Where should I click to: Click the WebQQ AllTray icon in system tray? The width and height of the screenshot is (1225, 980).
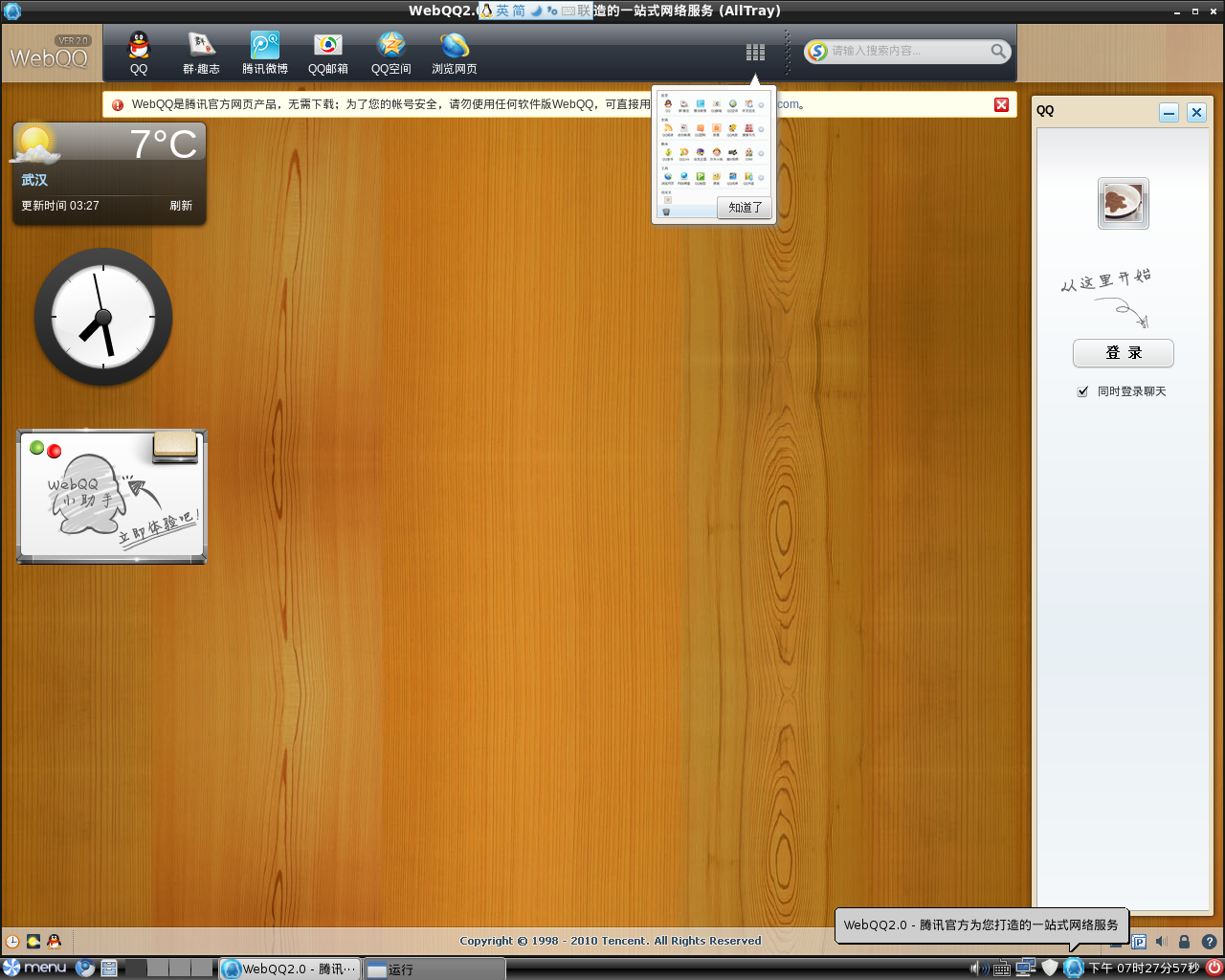pyautogui.click(x=1074, y=968)
